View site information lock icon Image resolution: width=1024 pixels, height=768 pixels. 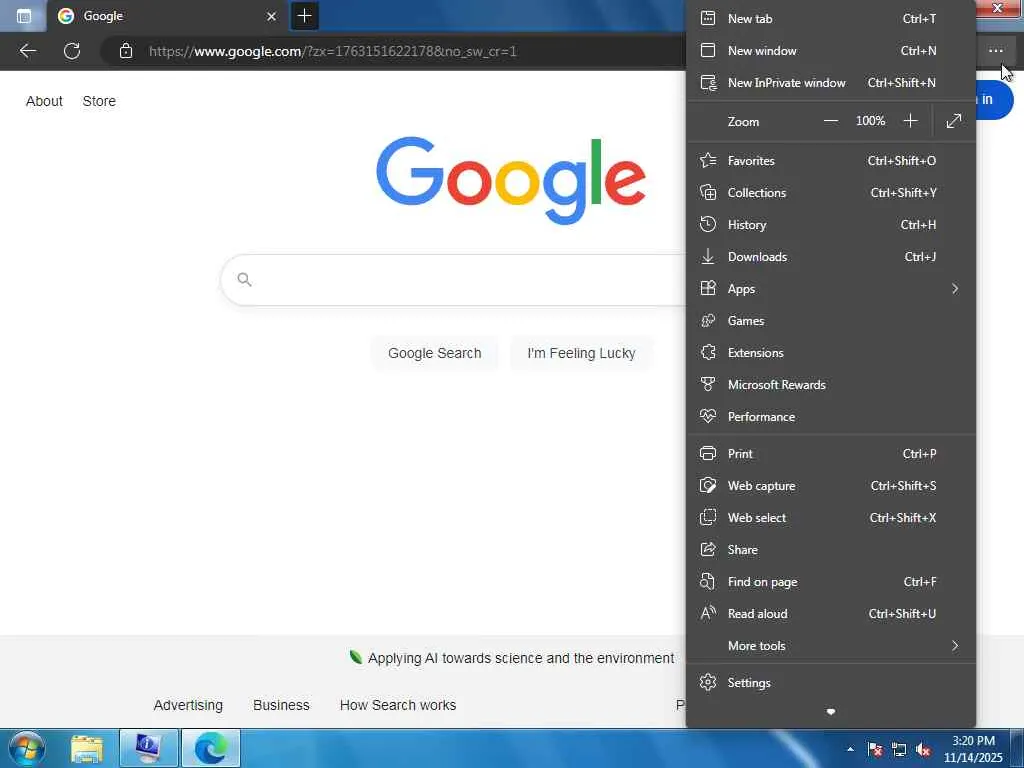[126, 51]
